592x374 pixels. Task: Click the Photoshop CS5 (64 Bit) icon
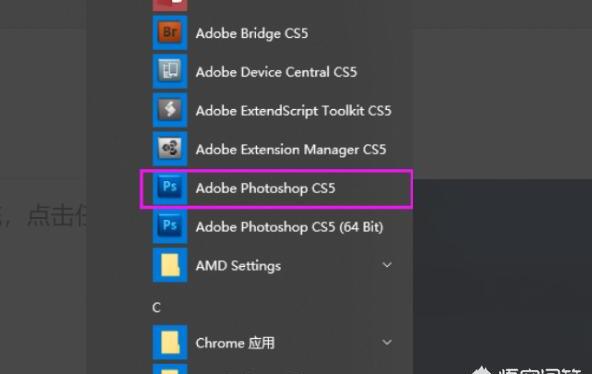(170, 226)
